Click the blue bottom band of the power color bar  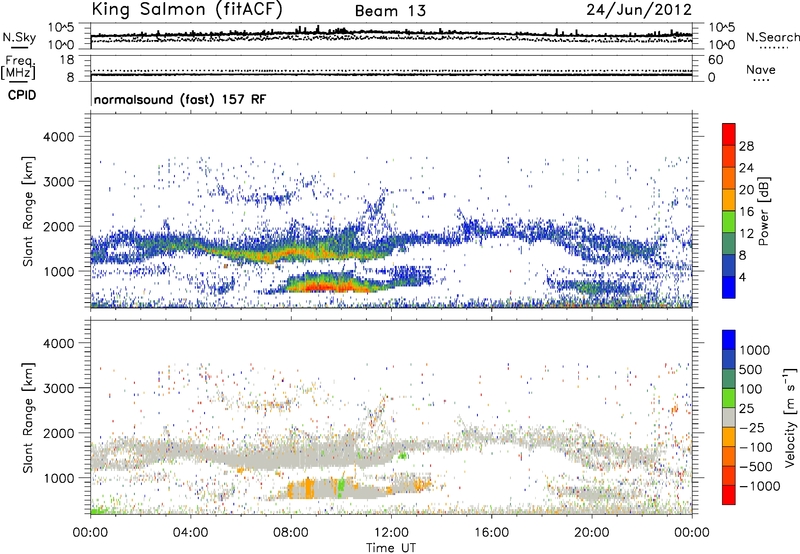point(729,287)
